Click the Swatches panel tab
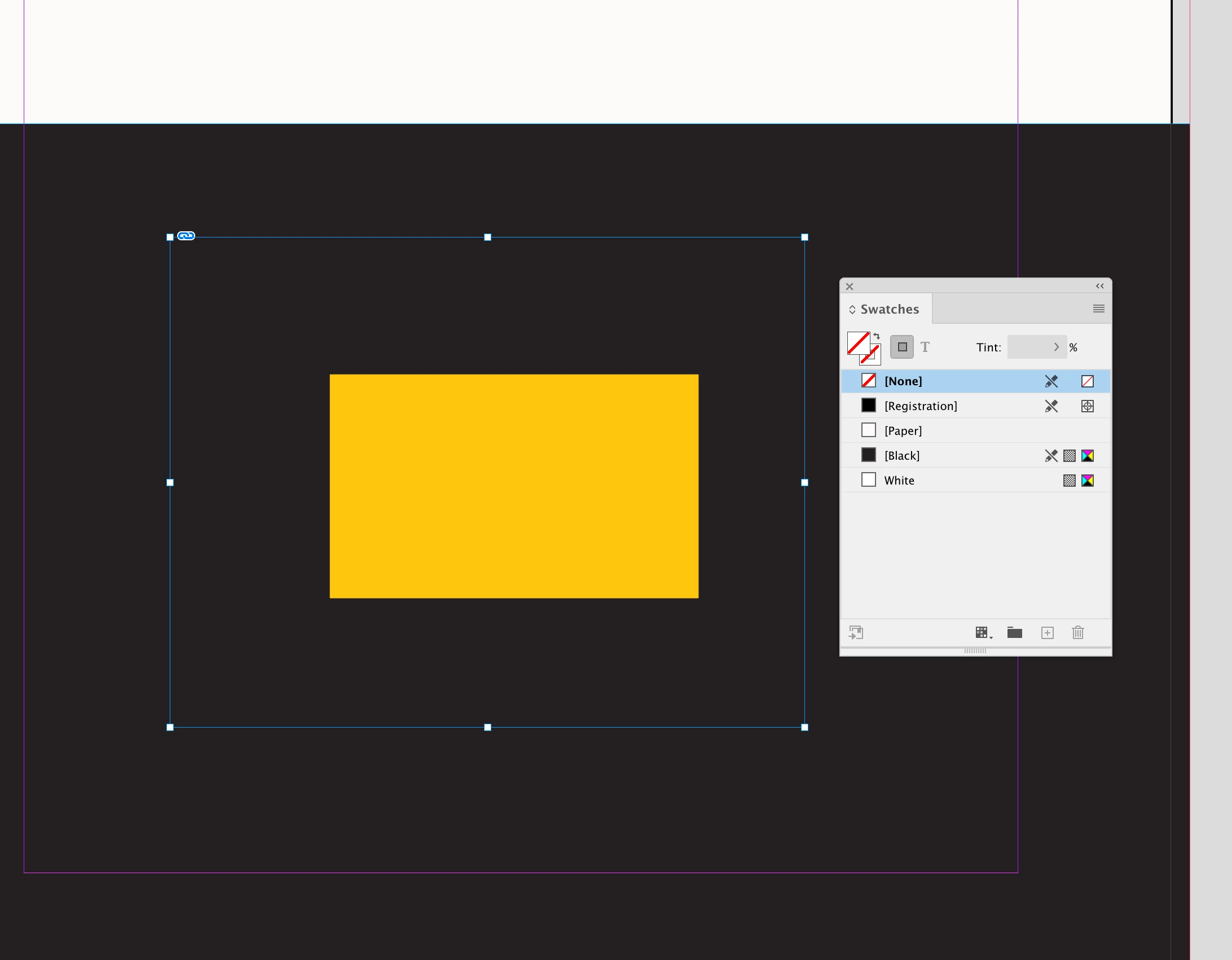The width and height of the screenshot is (1232, 960). (890, 309)
